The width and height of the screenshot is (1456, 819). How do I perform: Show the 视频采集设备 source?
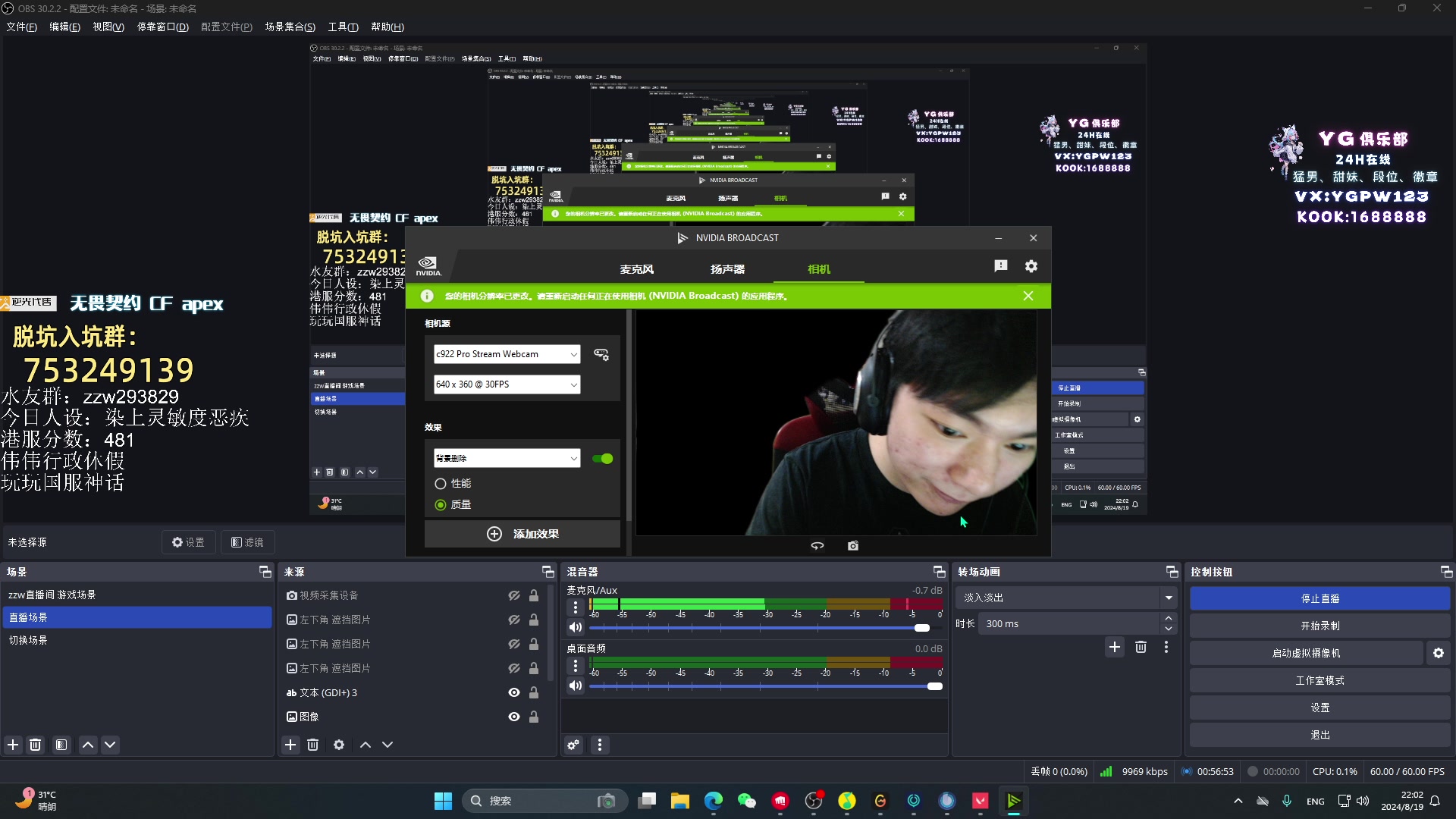[514, 596]
